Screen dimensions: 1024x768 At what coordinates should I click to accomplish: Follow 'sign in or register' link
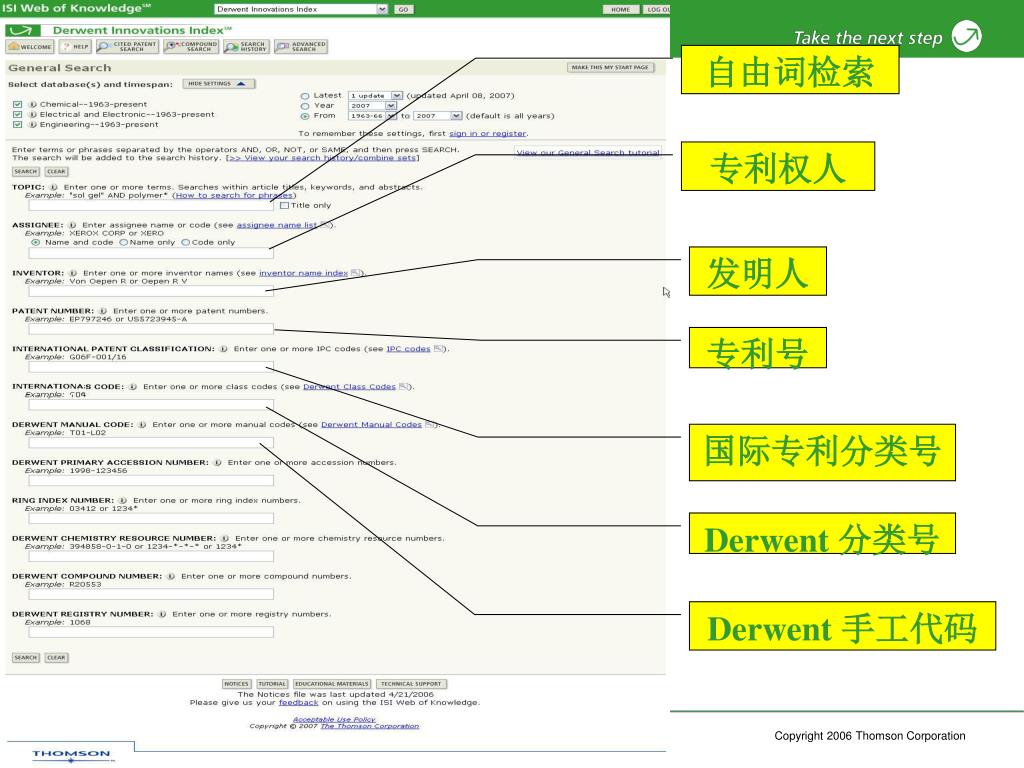(x=487, y=133)
